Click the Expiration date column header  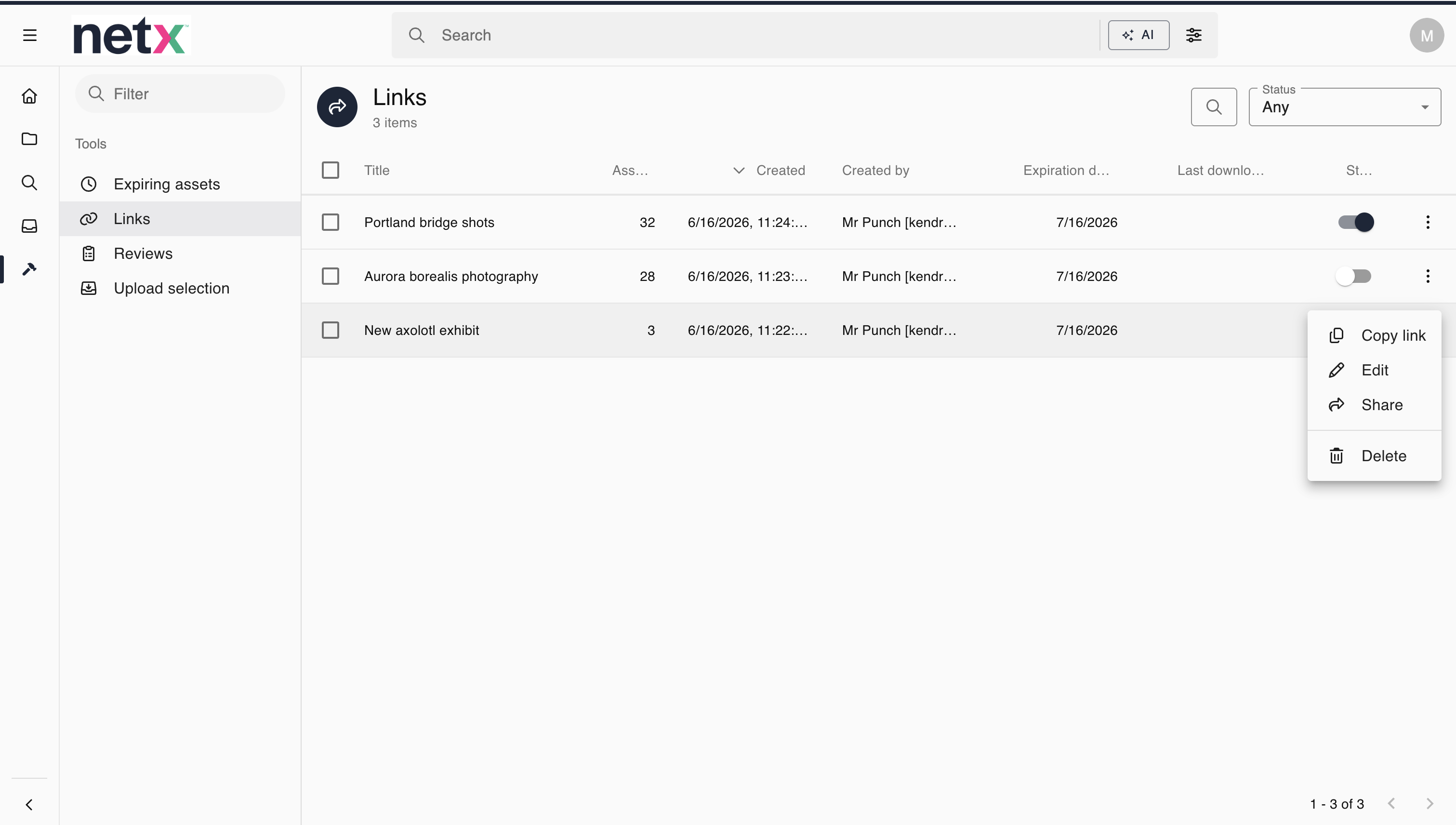[1066, 170]
